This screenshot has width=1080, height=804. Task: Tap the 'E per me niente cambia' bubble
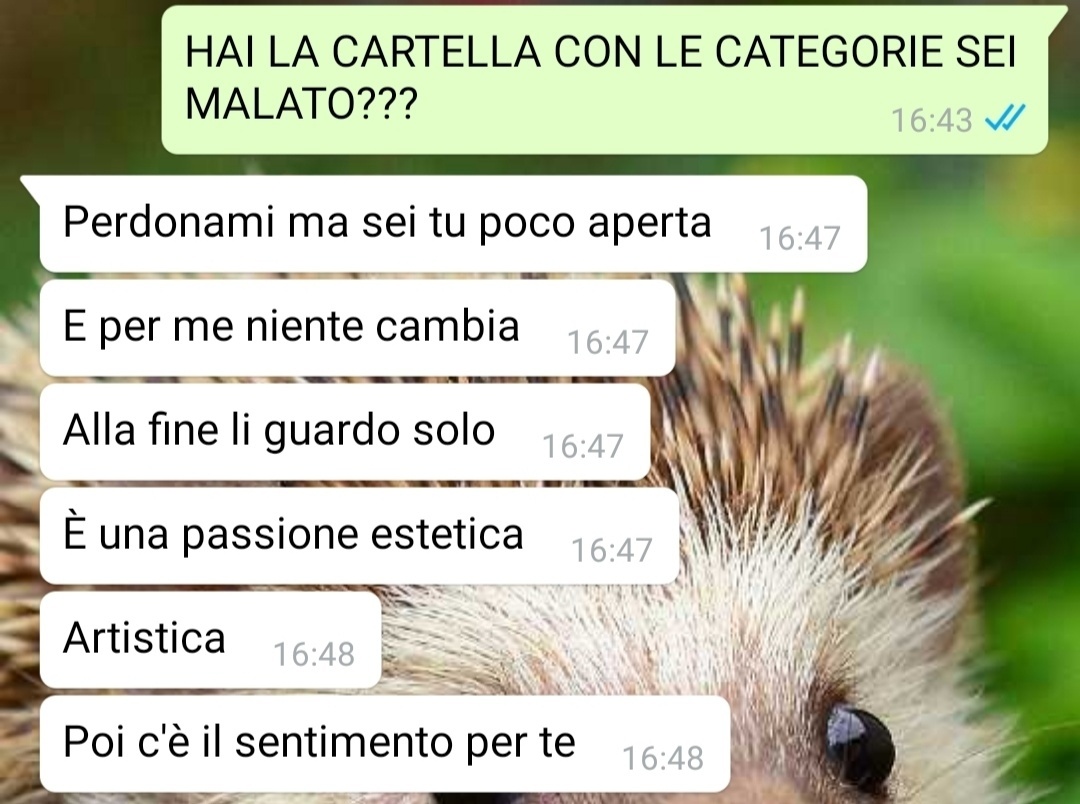coord(357,328)
